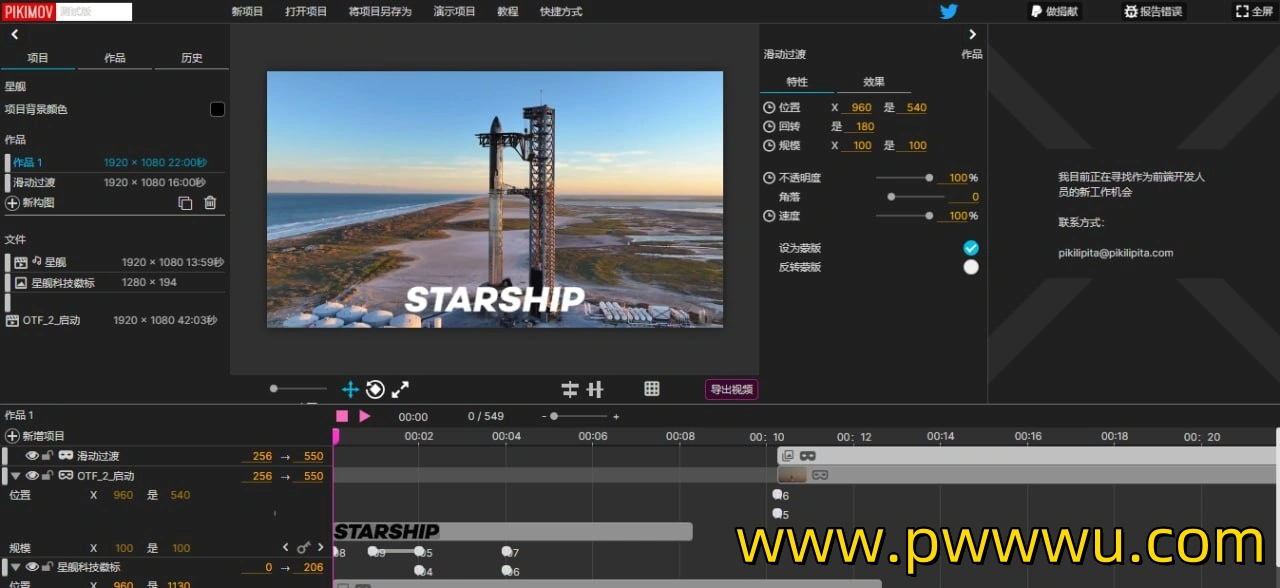Click the position X value 960 in properties
Viewport: 1280px width, 588px height.
tap(861, 107)
